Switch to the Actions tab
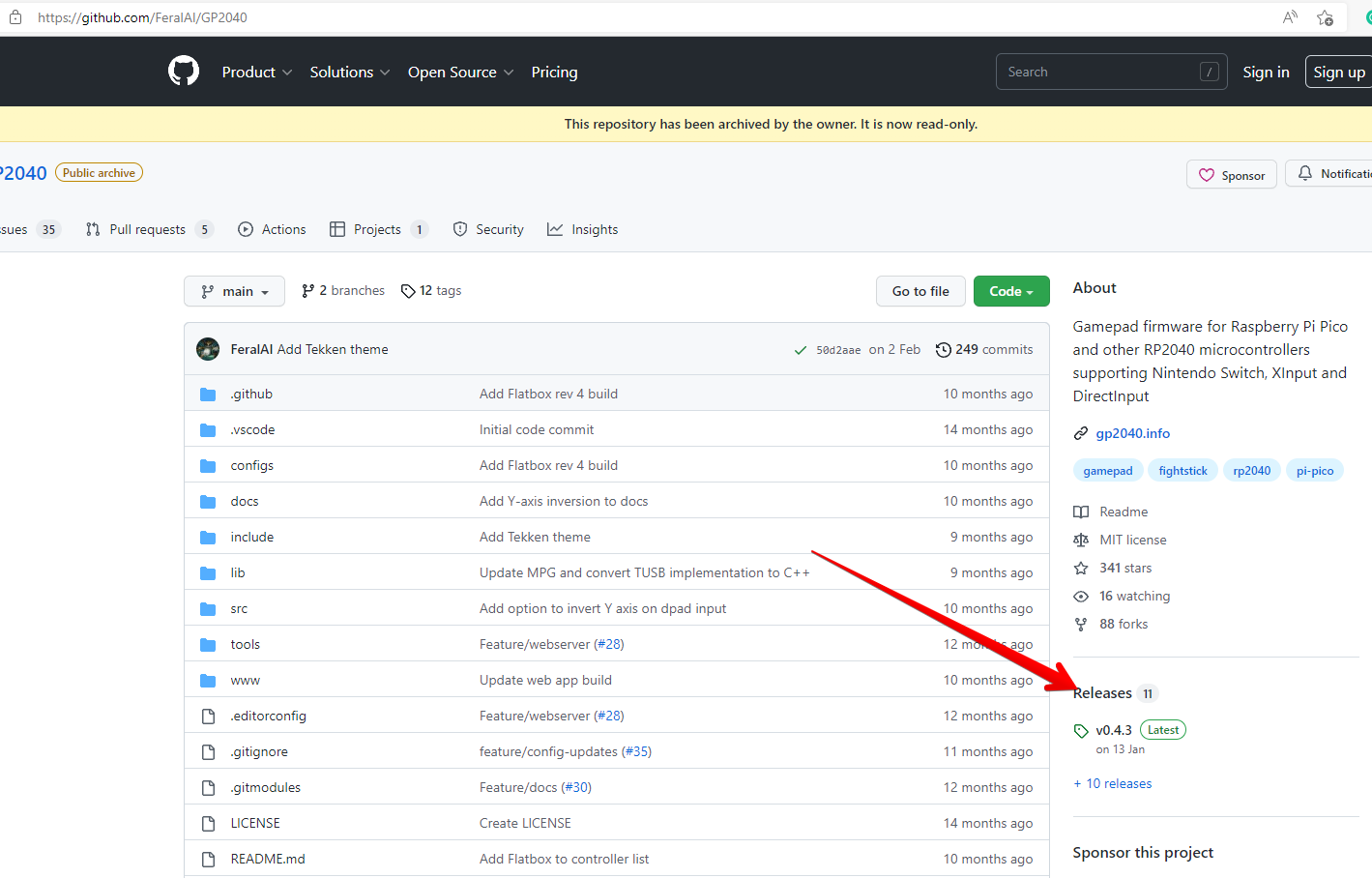The width and height of the screenshot is (1372, 878). tap(272, 229)
